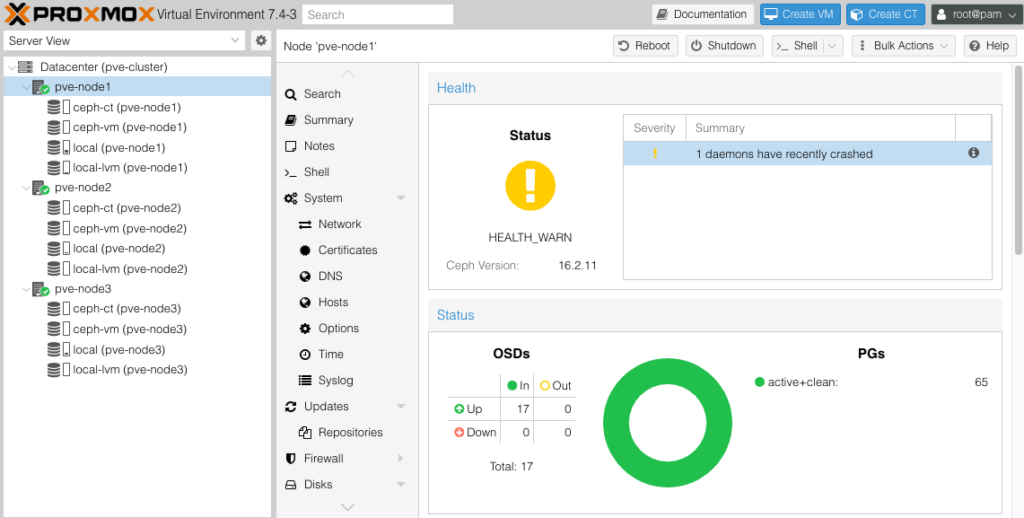
Task: Click the Create VM button
Action: [800, 14]
